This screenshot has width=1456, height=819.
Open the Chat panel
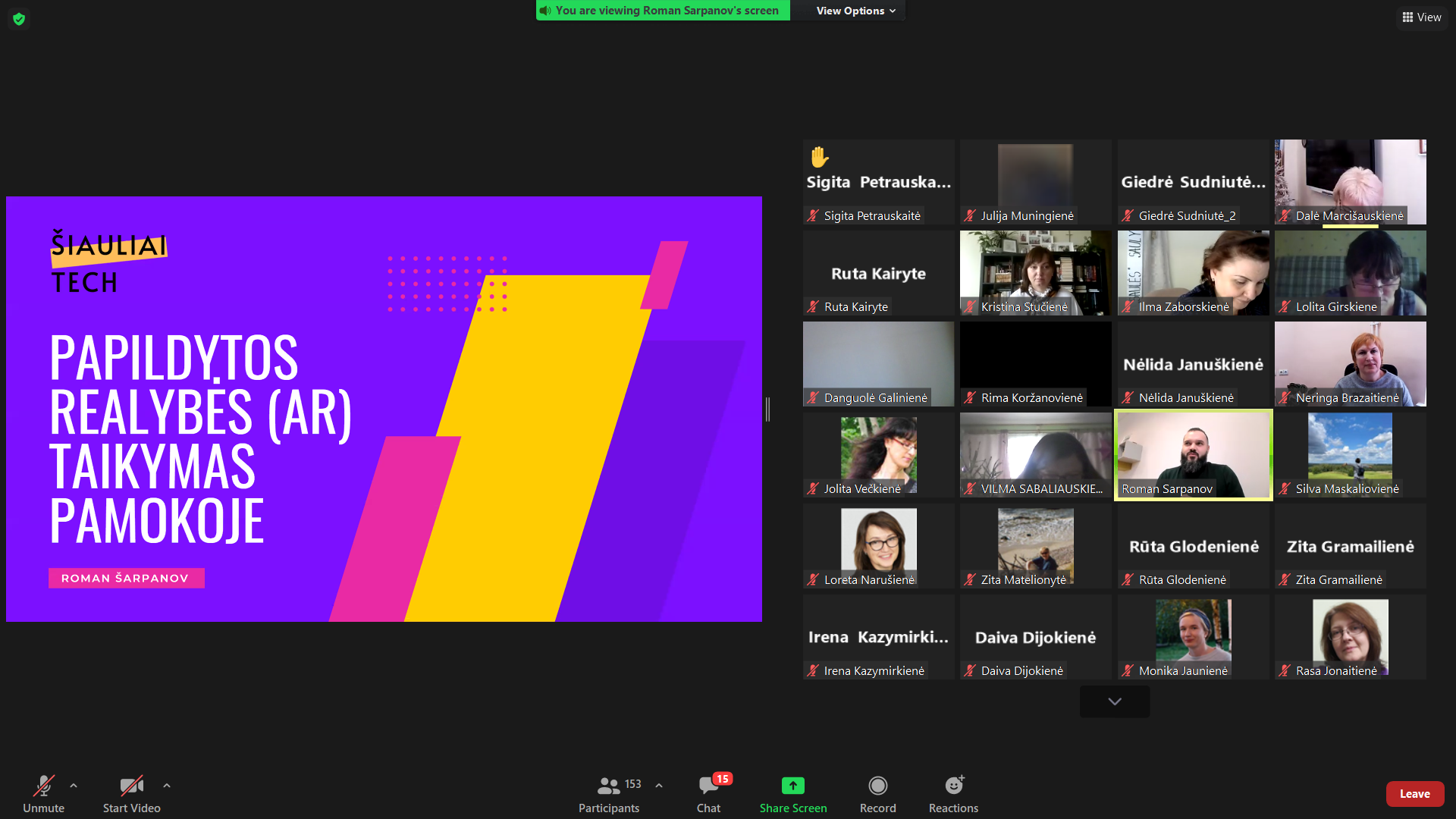[x=709, y=793]
